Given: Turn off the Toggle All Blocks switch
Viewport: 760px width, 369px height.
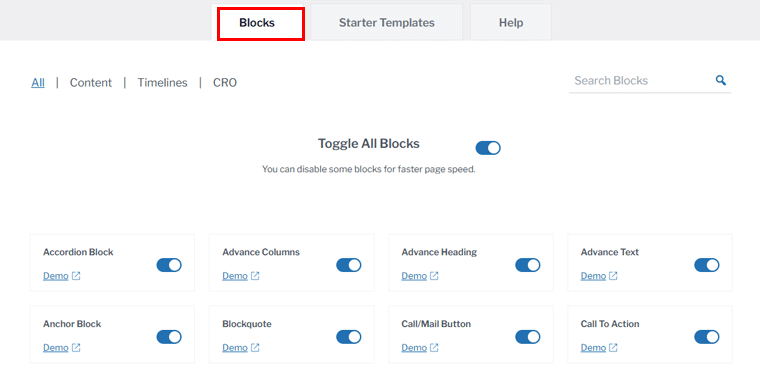Looking at the screenshot, I should pyautogui.click(x=488, y=148).
